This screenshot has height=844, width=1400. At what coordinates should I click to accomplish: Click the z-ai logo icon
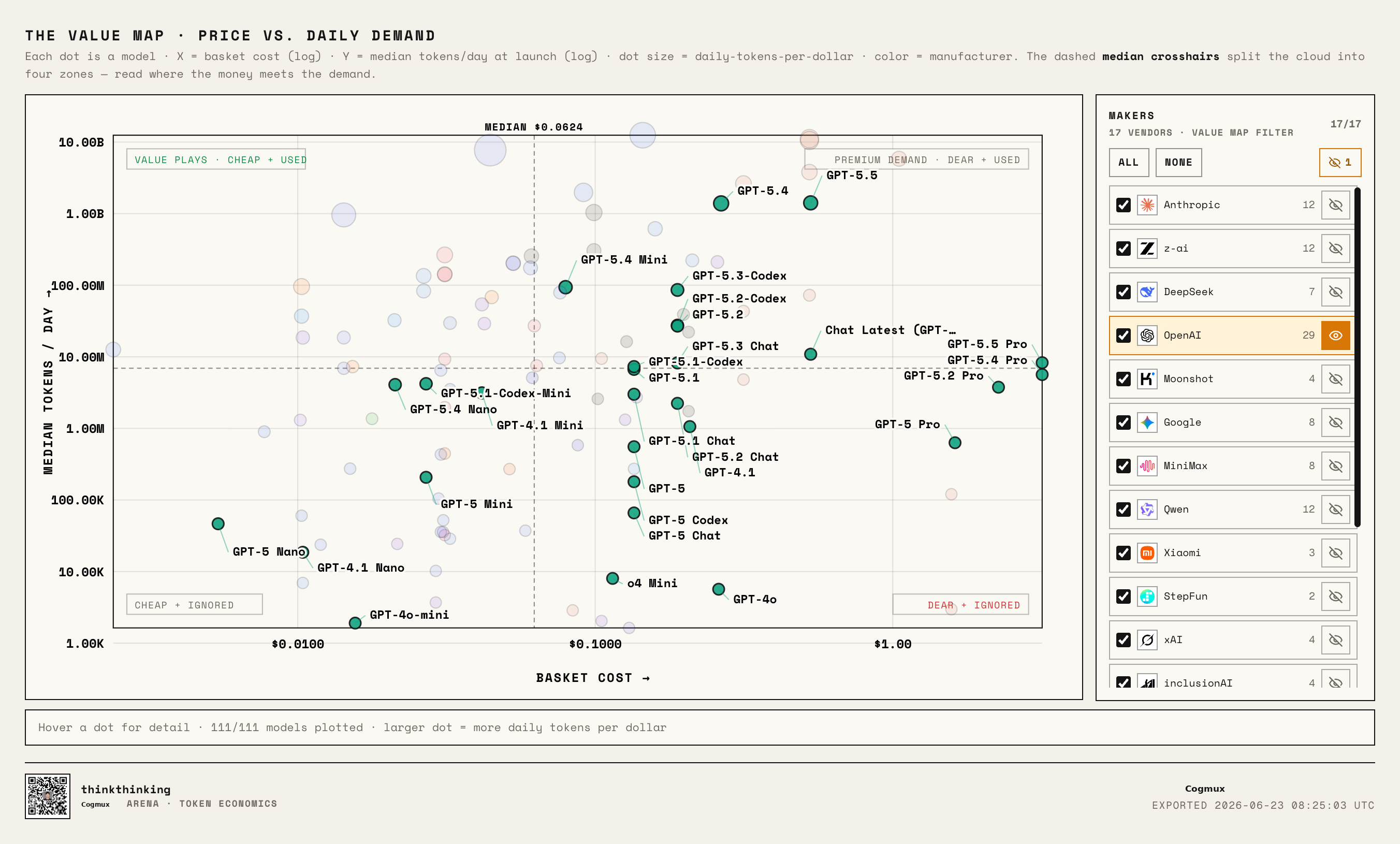pyautogui.click(x=1147, y=249)
